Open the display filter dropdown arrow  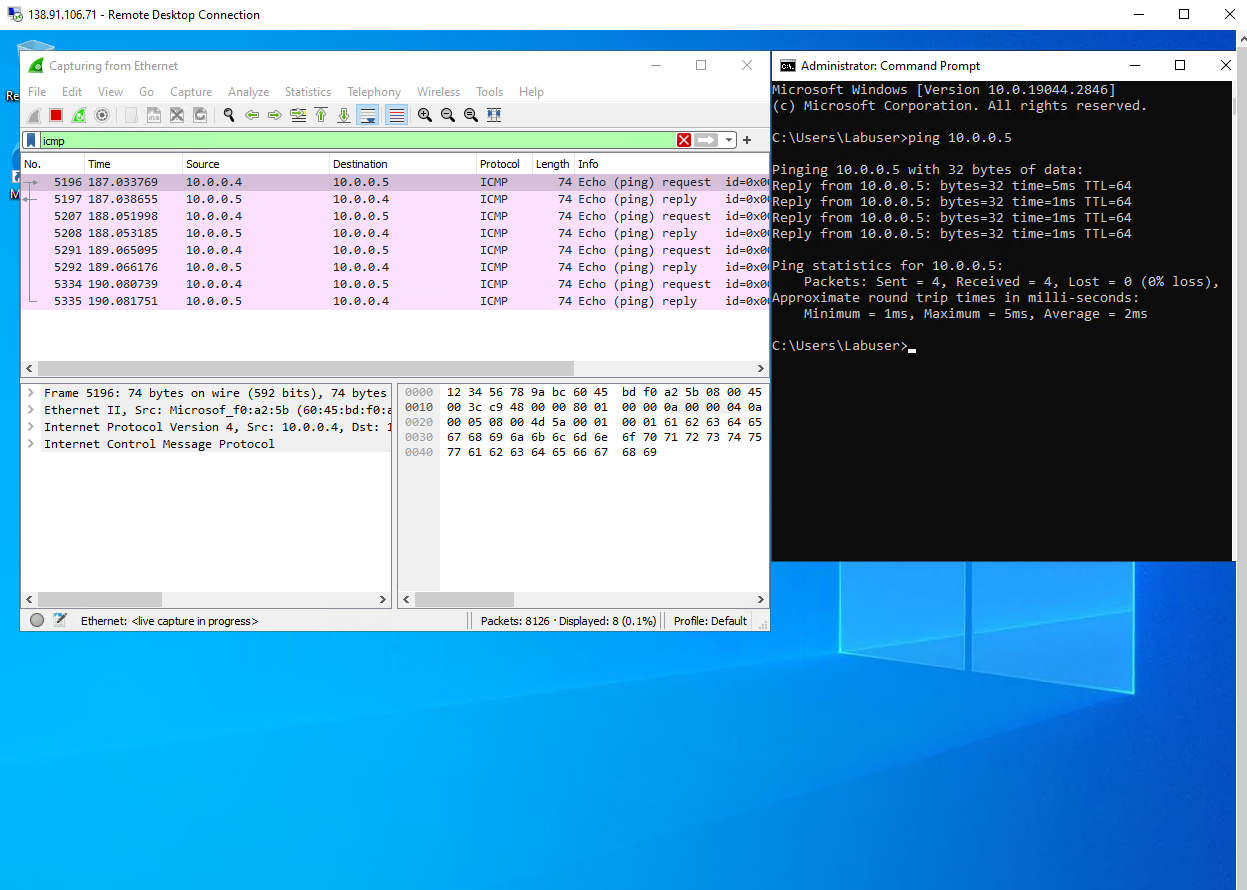(x=728, y=140)
